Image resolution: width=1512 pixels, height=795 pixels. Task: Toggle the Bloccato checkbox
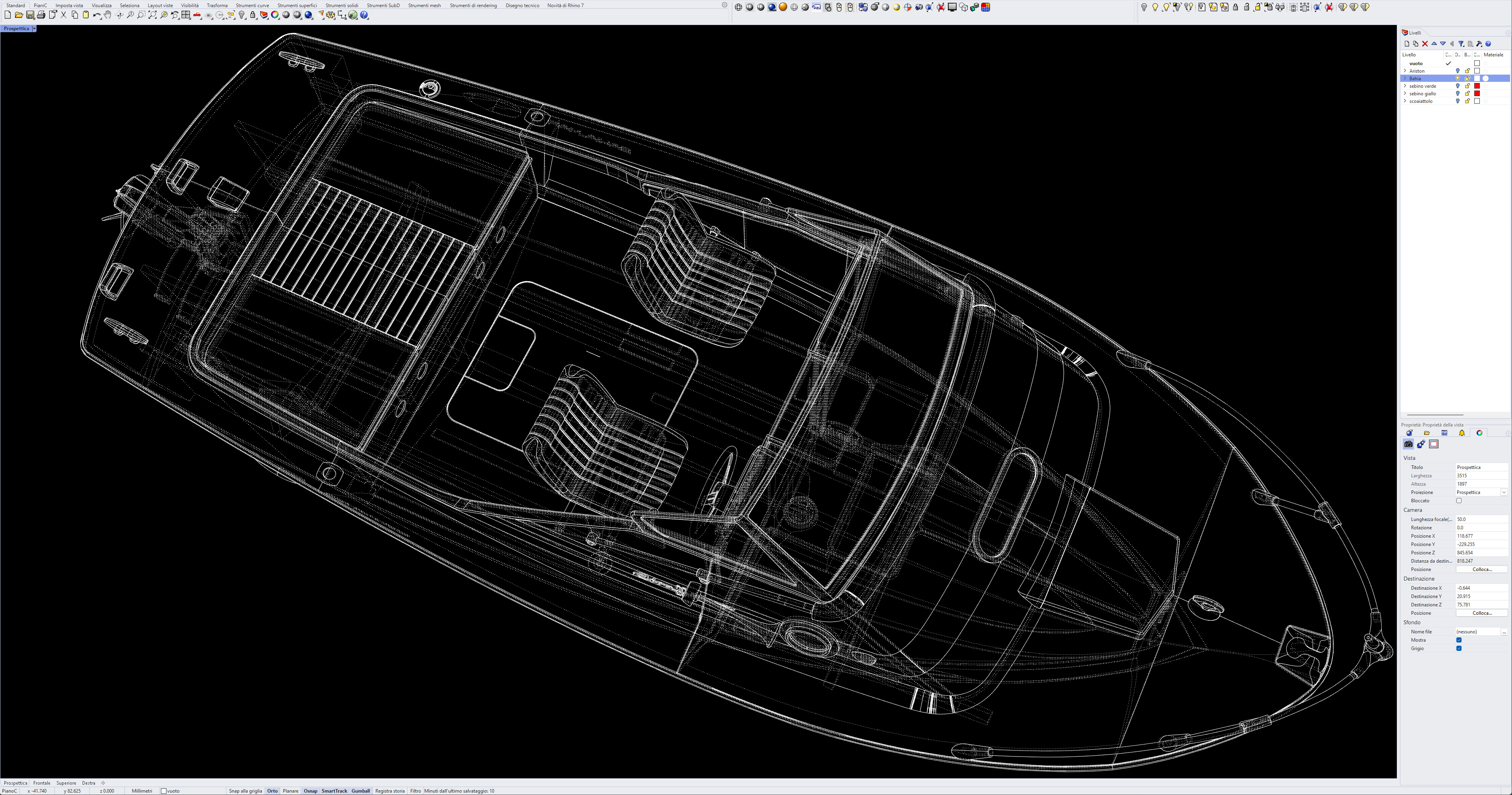tap(1459, 500)
